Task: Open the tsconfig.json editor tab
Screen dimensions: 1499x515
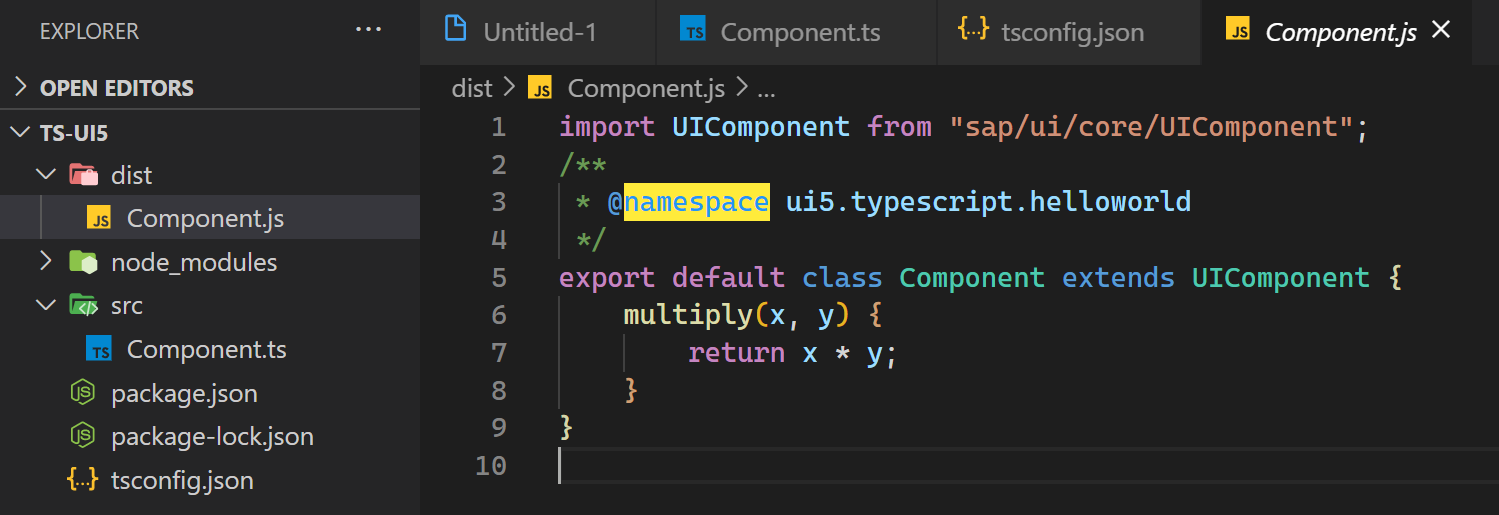Action: 1068,32
